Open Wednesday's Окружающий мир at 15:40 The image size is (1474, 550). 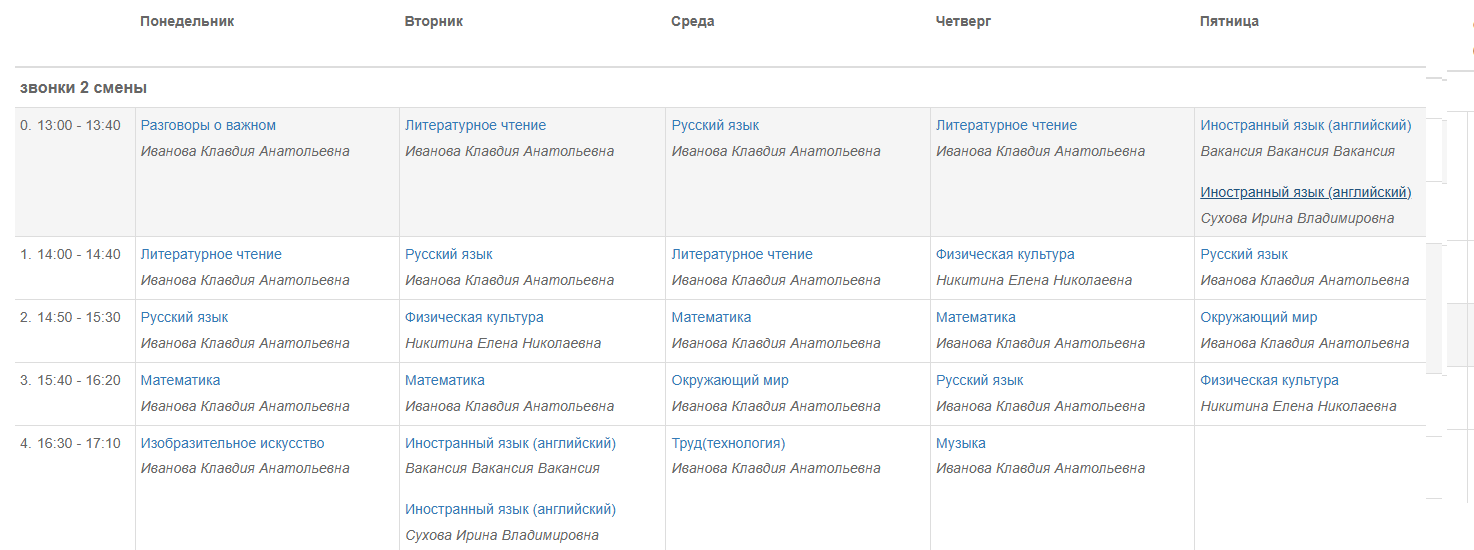click(x=729, y=380)
